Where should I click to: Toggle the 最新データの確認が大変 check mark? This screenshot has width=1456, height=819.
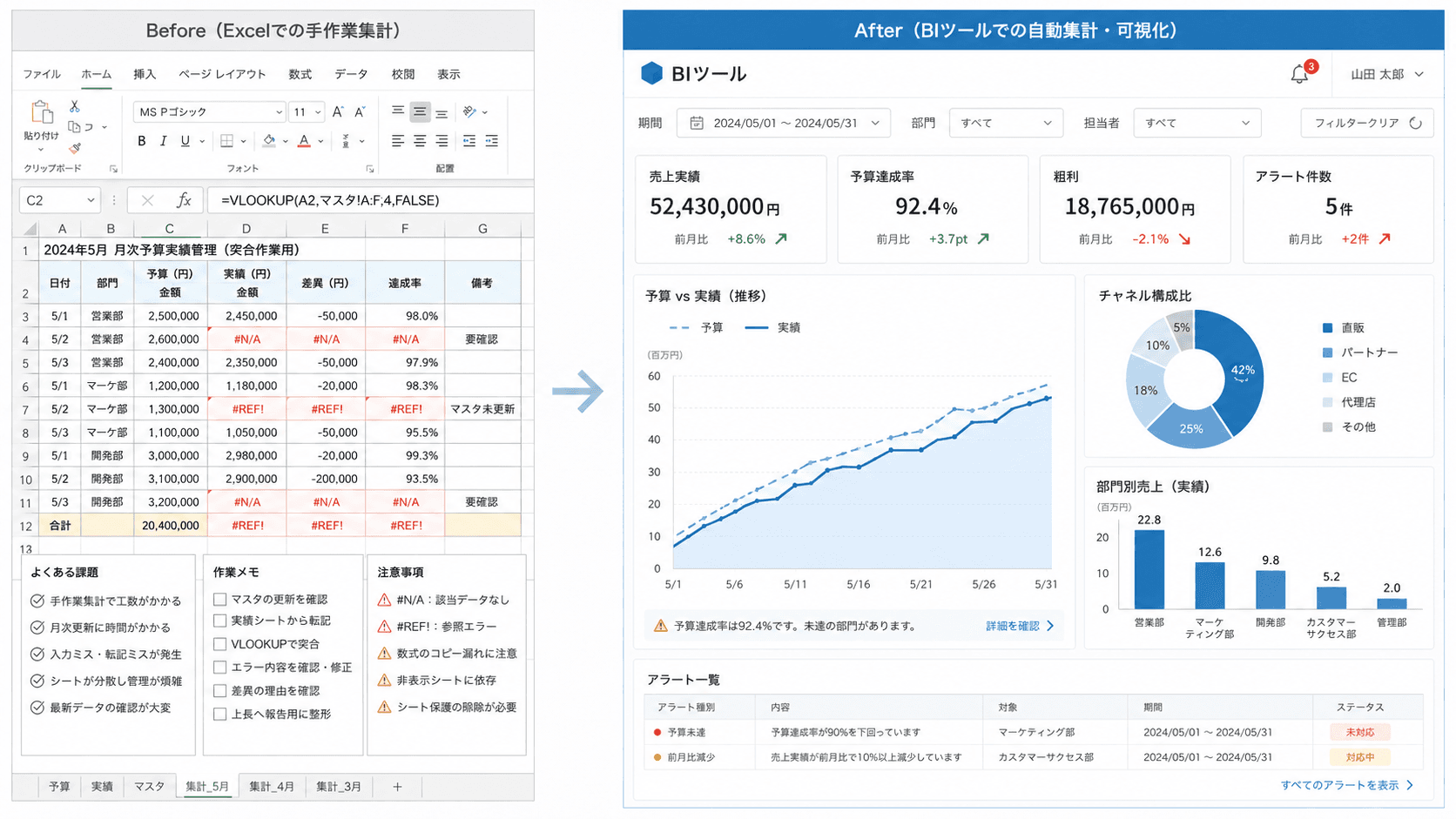pyautogui.click(x=37, y=708)
